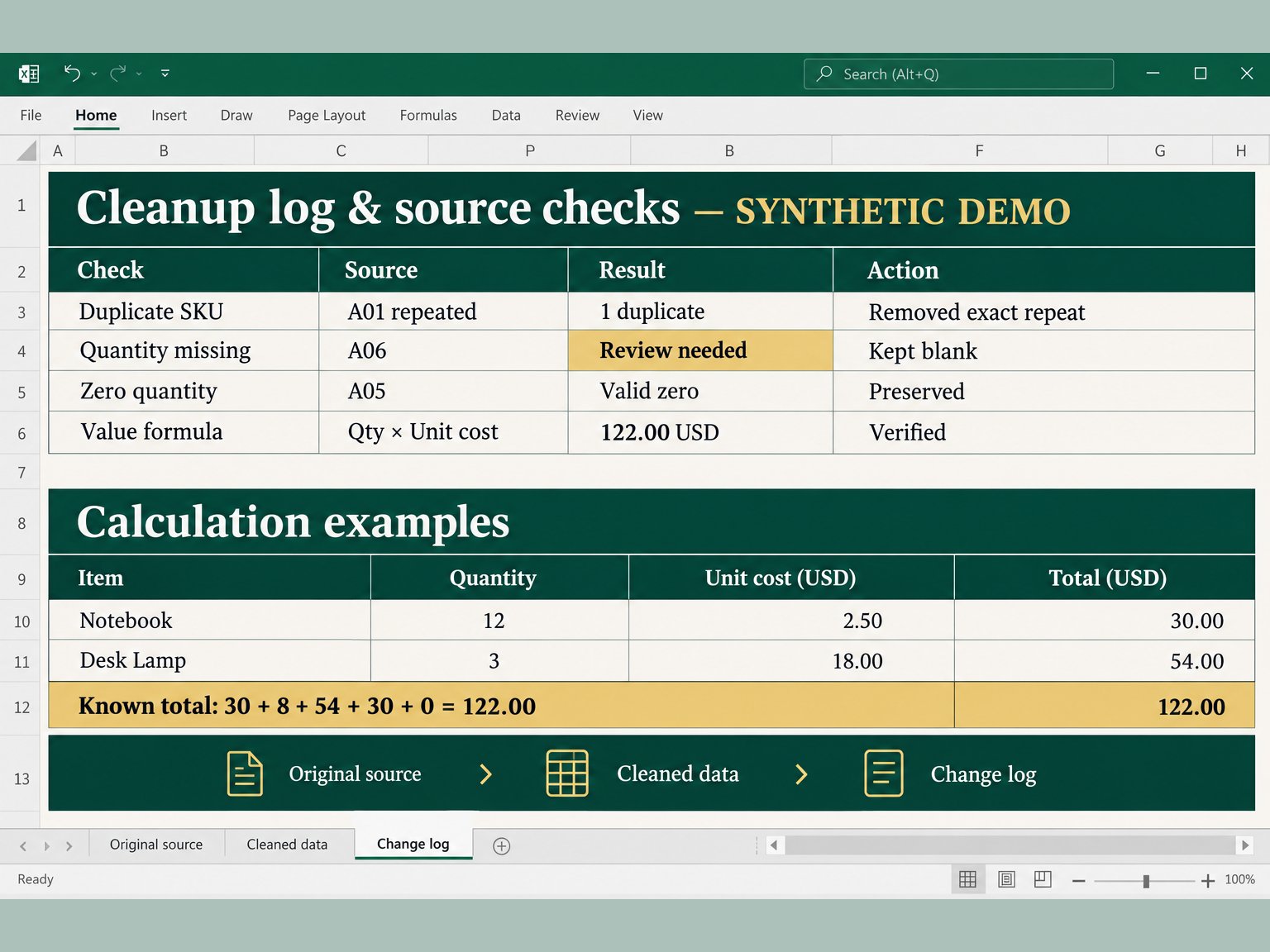Click the 'Valid zero' cell
The width and height of the screenshot is (1270, 952).
(x=700, y=391)
